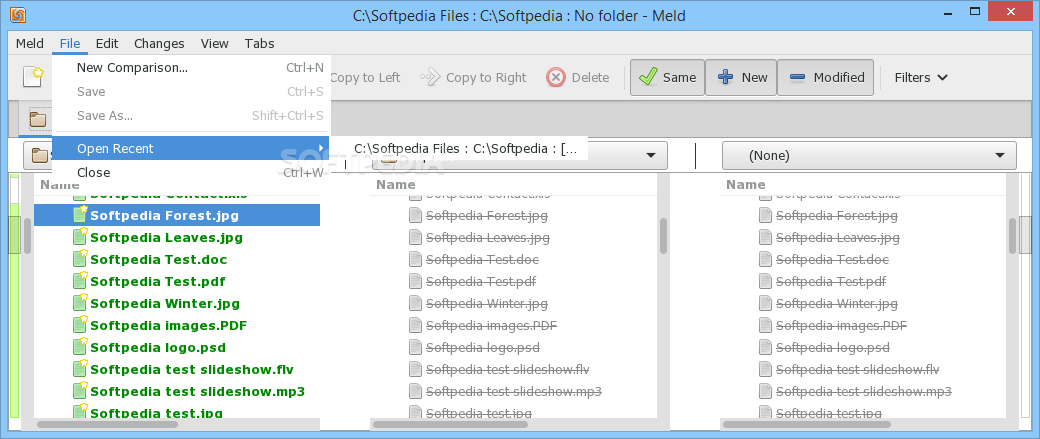Image resolution: width=1040 pixels, height=439 pixels.
Task: Open the (None) folder chooser dropdown
Action: (x=869, y=156)
